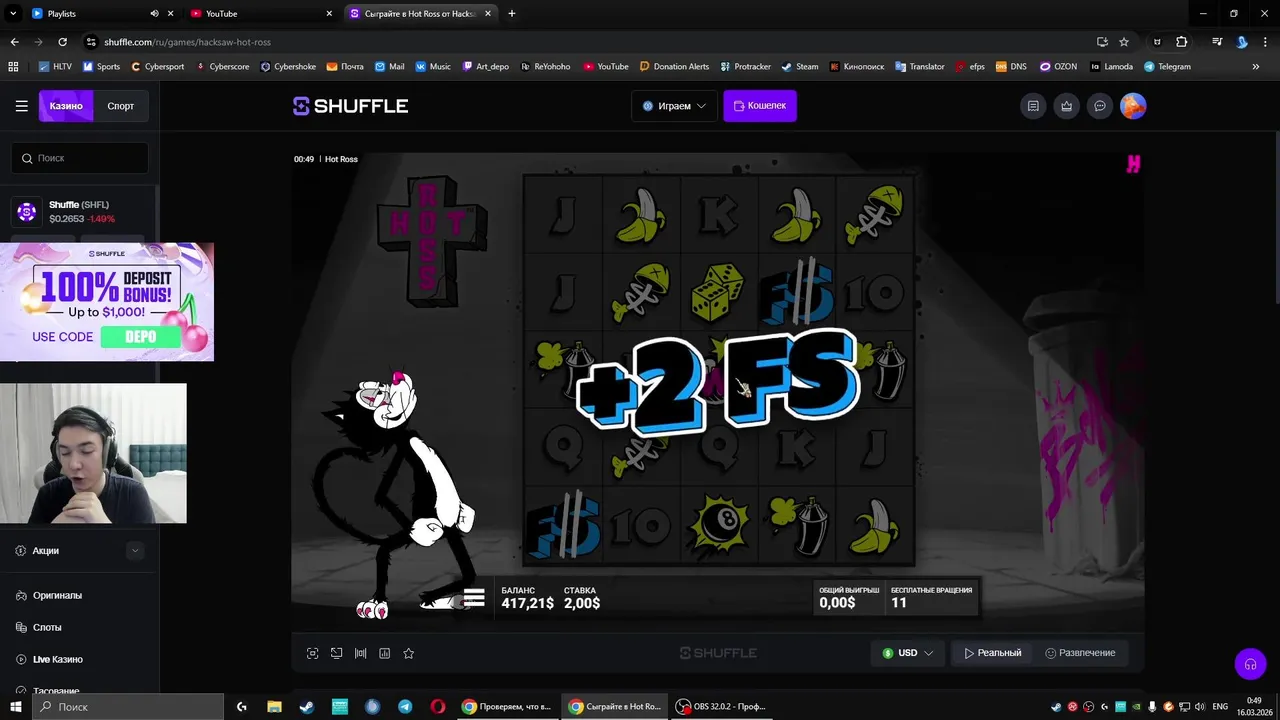
Task: Bookmark this page with the star icon
Action: pos(1124,42)
